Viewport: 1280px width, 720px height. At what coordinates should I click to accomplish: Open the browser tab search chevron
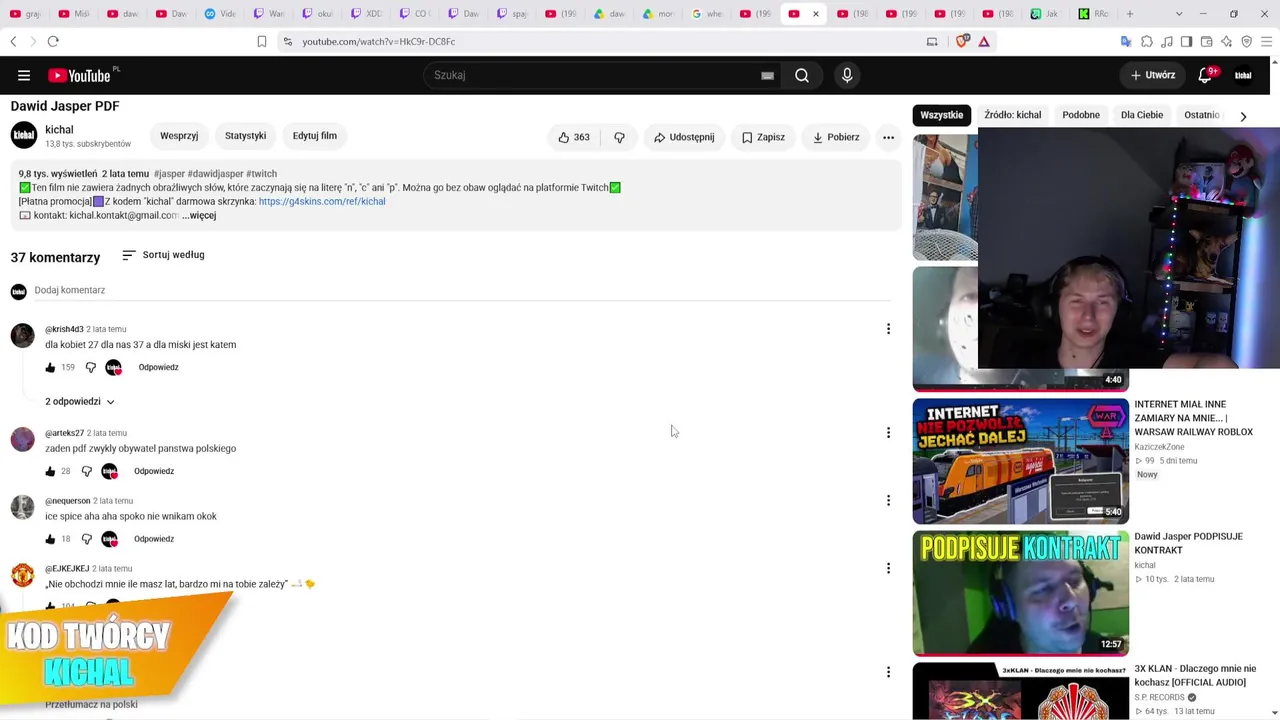(x=1179, y=14)
